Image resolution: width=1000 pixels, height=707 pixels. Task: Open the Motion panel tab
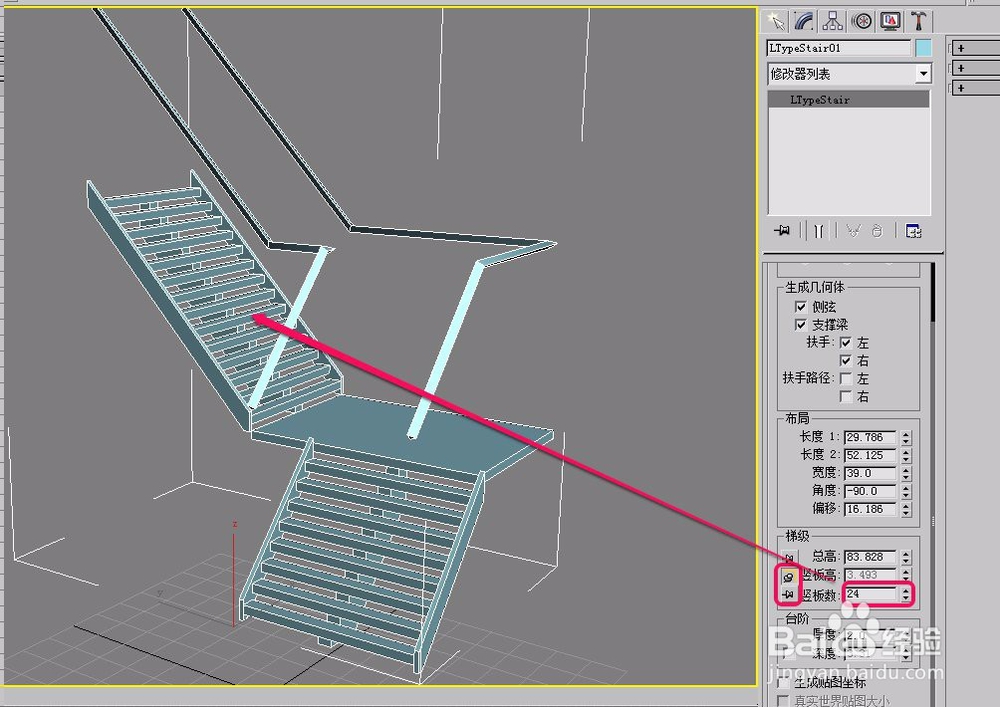862,21
